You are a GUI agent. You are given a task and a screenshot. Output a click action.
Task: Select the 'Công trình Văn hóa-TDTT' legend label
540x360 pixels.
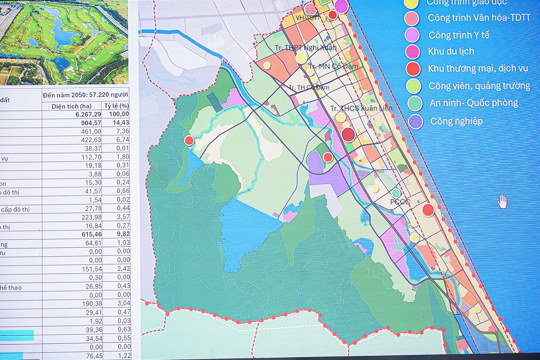click(x=479, y=18)
